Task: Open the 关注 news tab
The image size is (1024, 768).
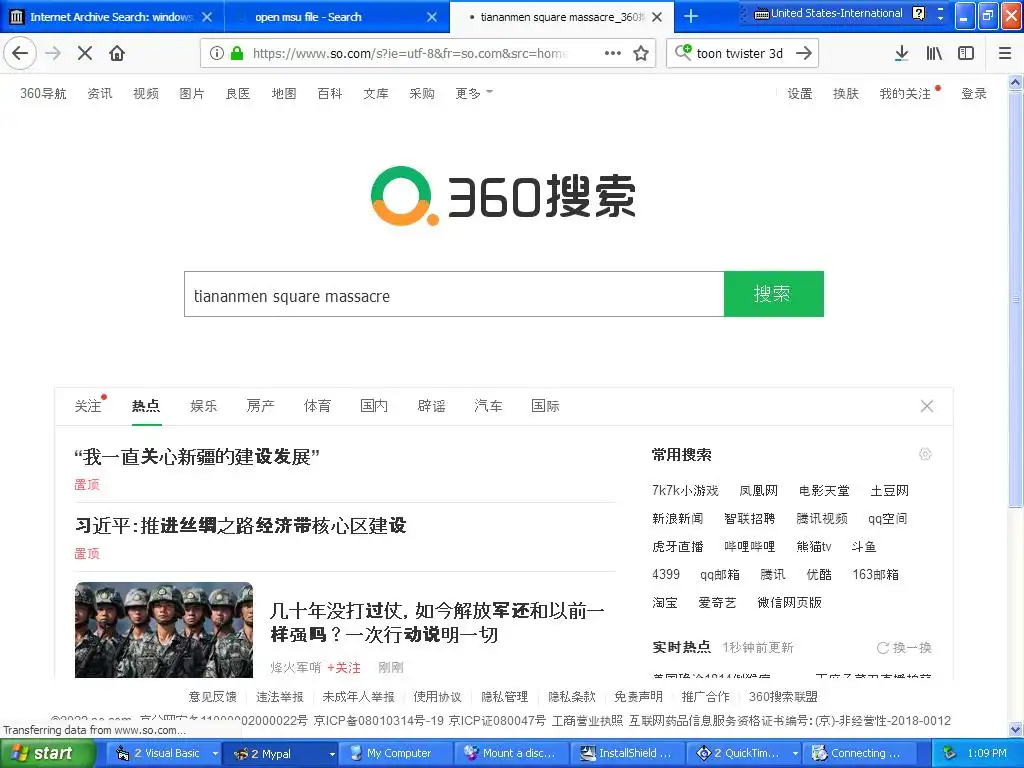Action: [x=88, y=406]
